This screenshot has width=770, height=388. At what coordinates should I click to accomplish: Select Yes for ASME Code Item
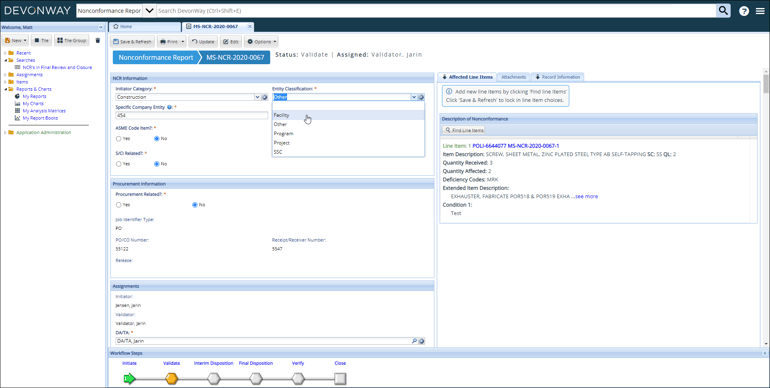(118, 139)
